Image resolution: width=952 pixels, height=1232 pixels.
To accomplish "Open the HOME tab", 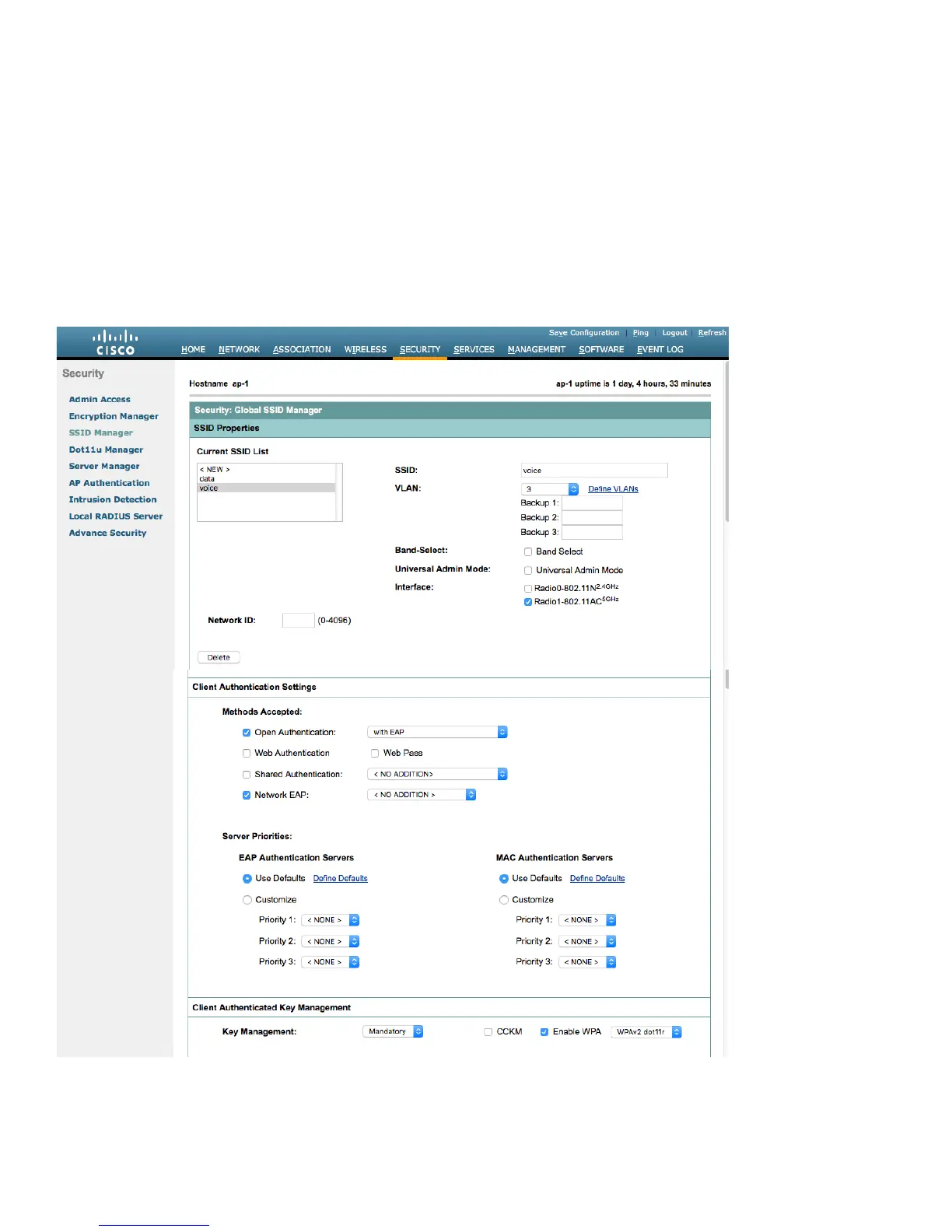I will click(x=193, y=350).
